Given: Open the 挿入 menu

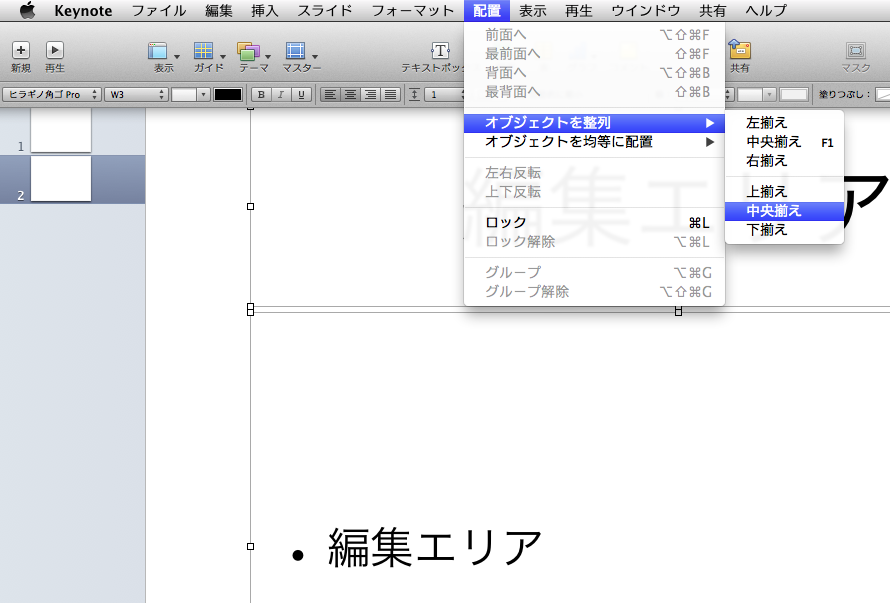Looking at the screenshot, I should [265, 10].
